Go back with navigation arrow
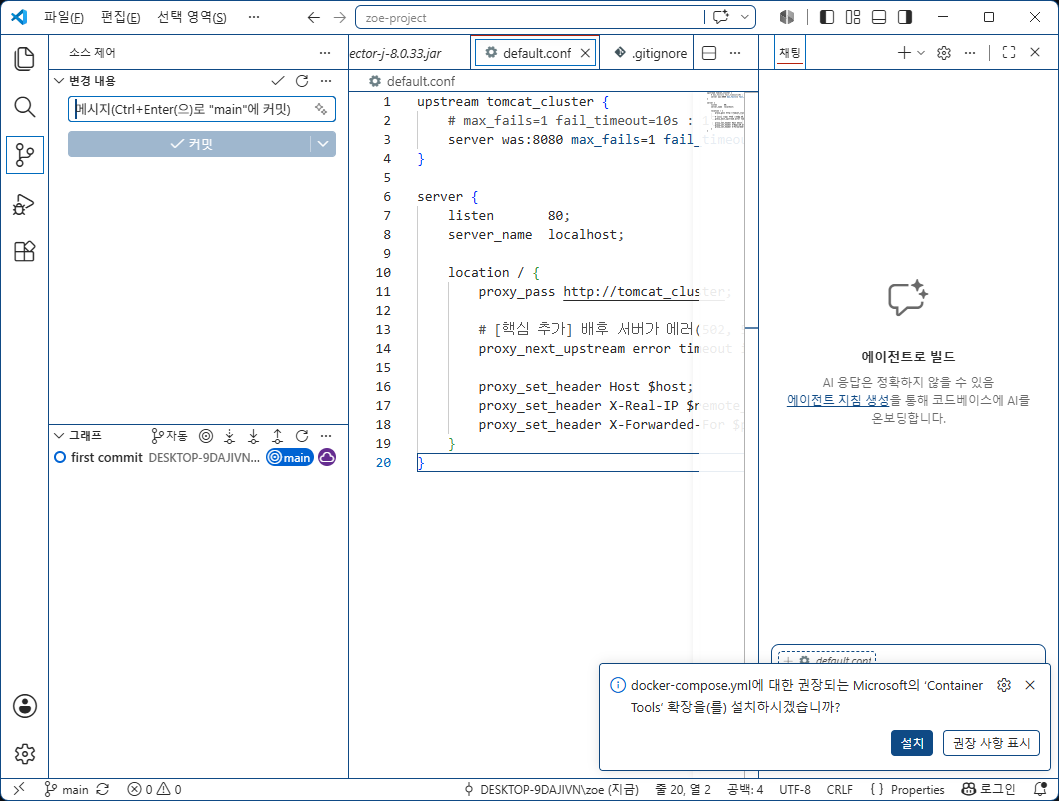This screenshot has width=1059, height=801. (x=313, y=18)
